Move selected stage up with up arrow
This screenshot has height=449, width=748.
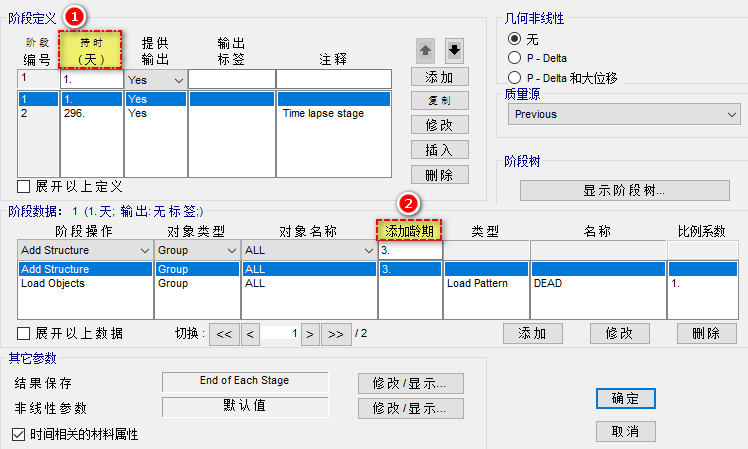click(x=427, y=50)
